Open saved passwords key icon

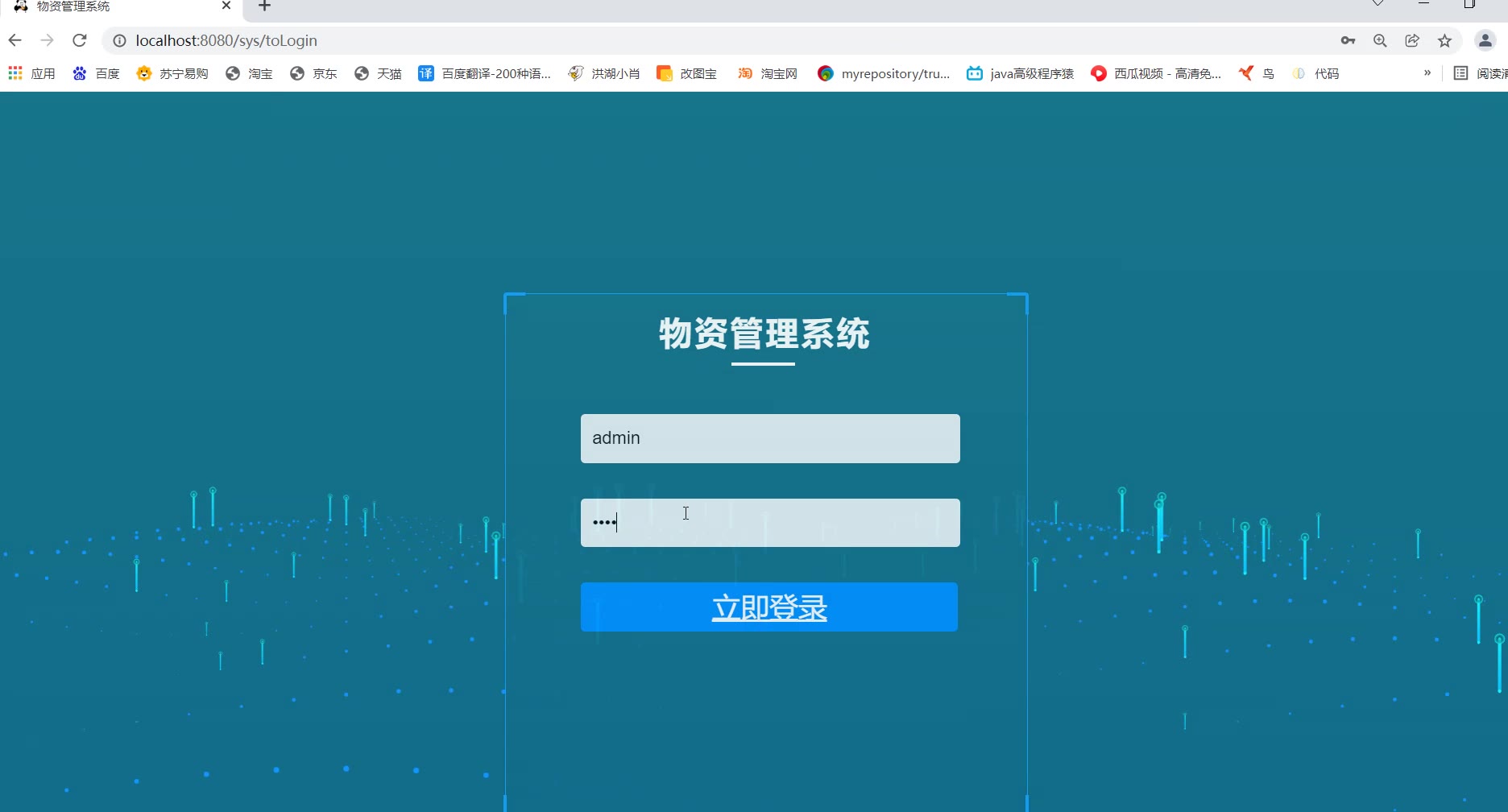(x=1348, y=40)
